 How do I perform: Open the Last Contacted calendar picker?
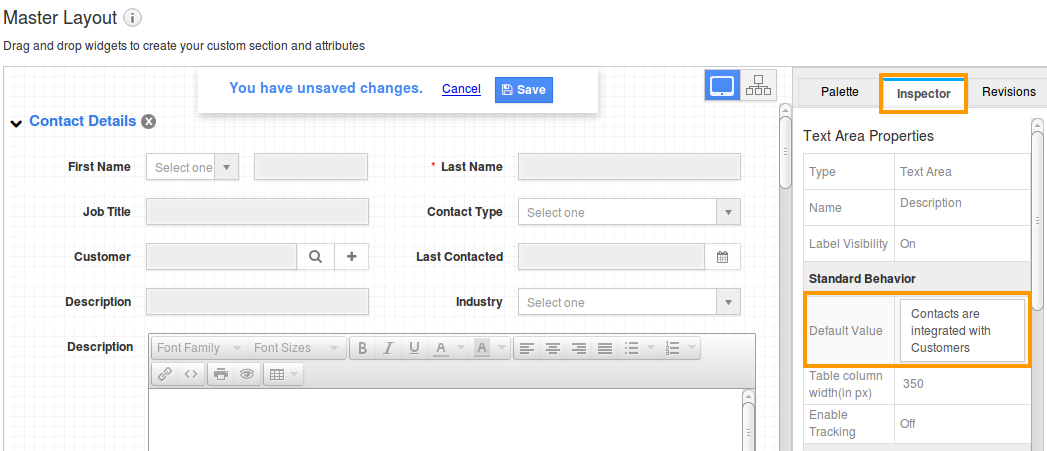tap(722, 257)
